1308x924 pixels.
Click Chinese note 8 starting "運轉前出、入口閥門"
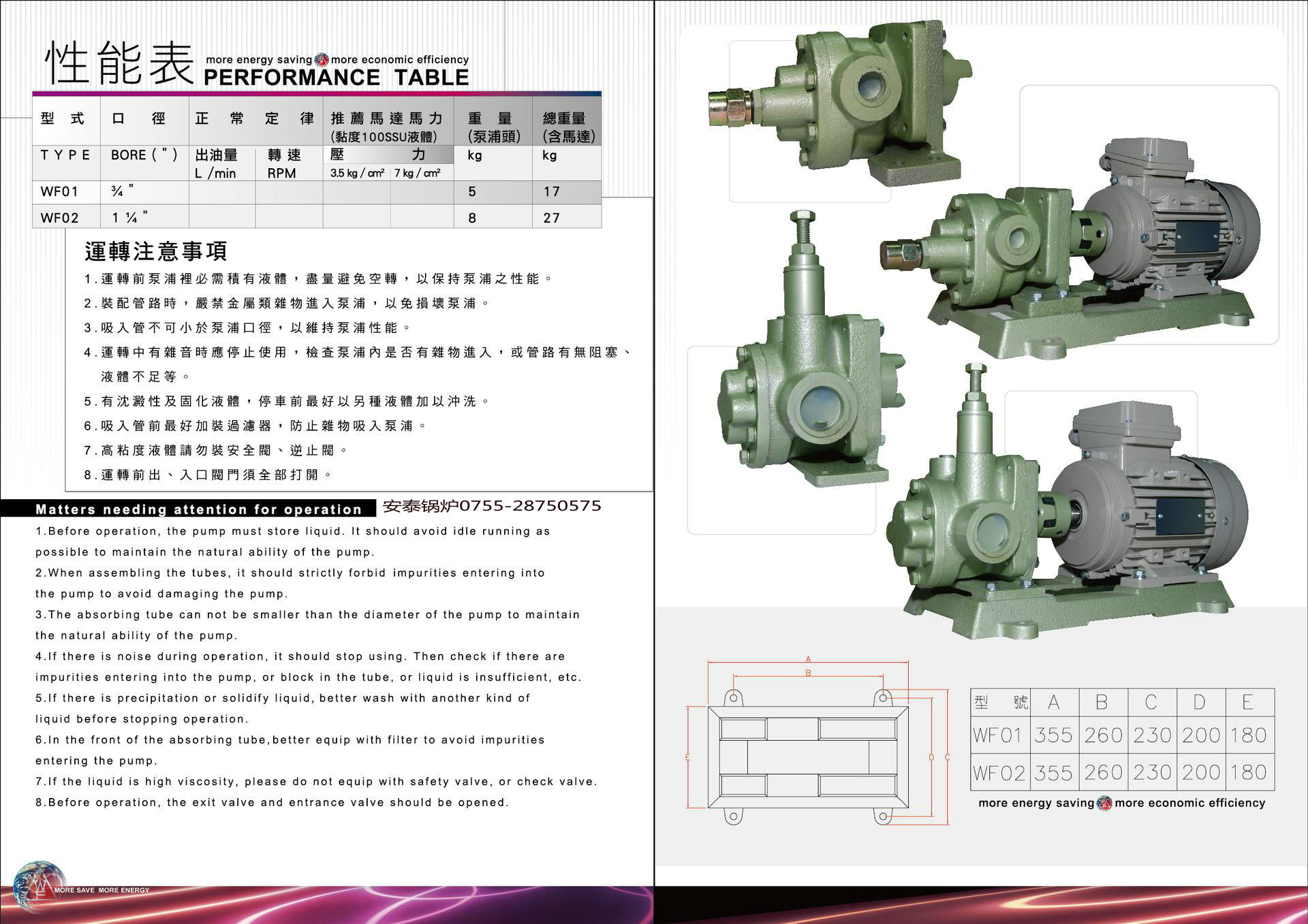209,475
